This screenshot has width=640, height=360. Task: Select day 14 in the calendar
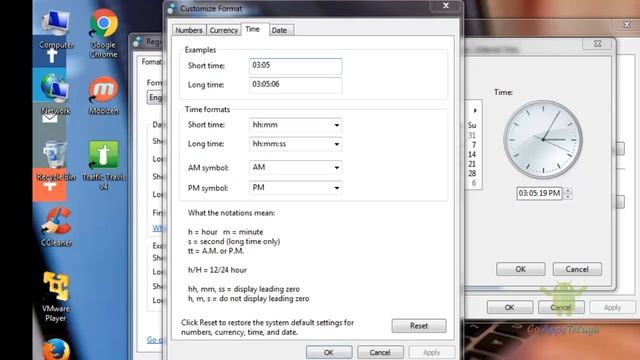coord(472,154)
